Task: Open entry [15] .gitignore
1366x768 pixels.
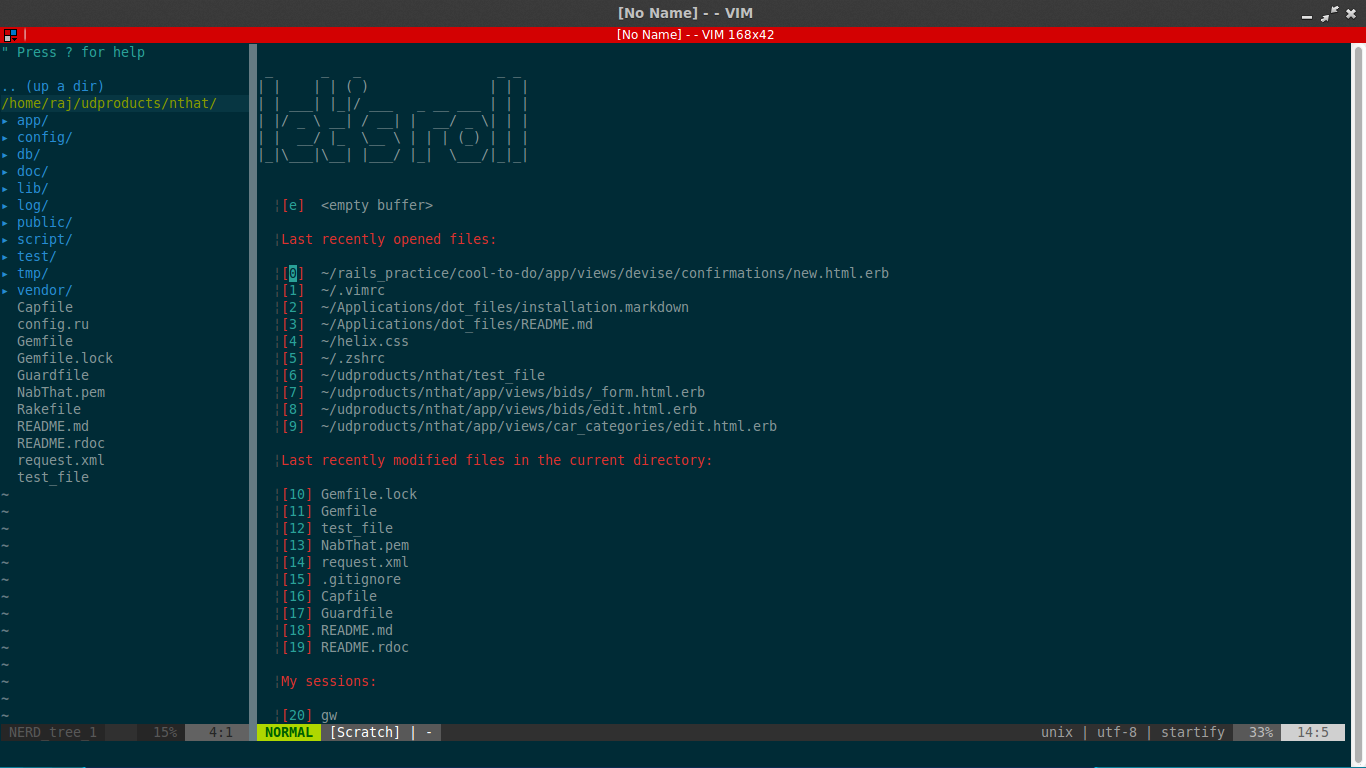Action: point(341,580)
